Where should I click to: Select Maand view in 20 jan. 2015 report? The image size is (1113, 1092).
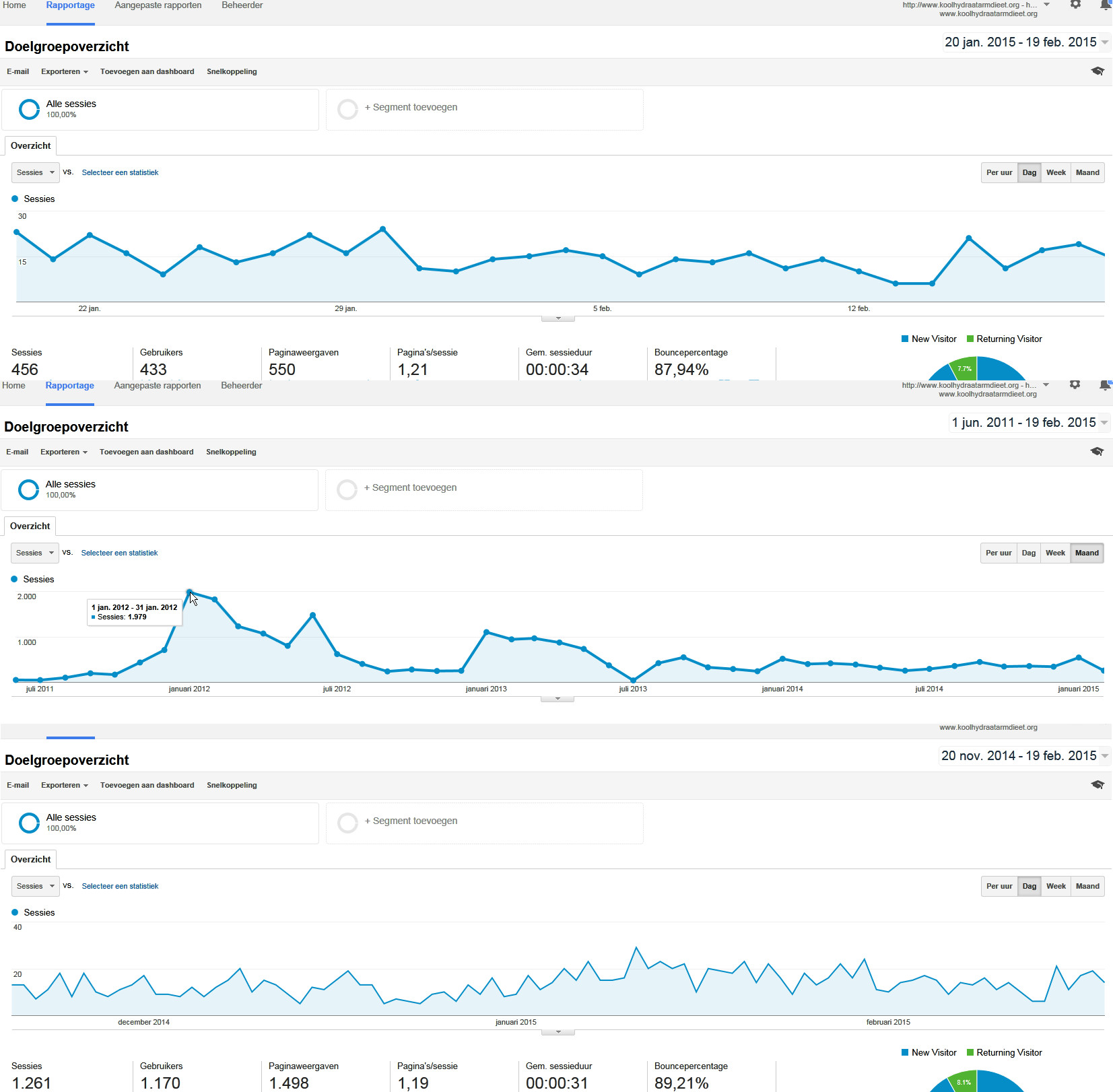click(x=1087, y=173)
